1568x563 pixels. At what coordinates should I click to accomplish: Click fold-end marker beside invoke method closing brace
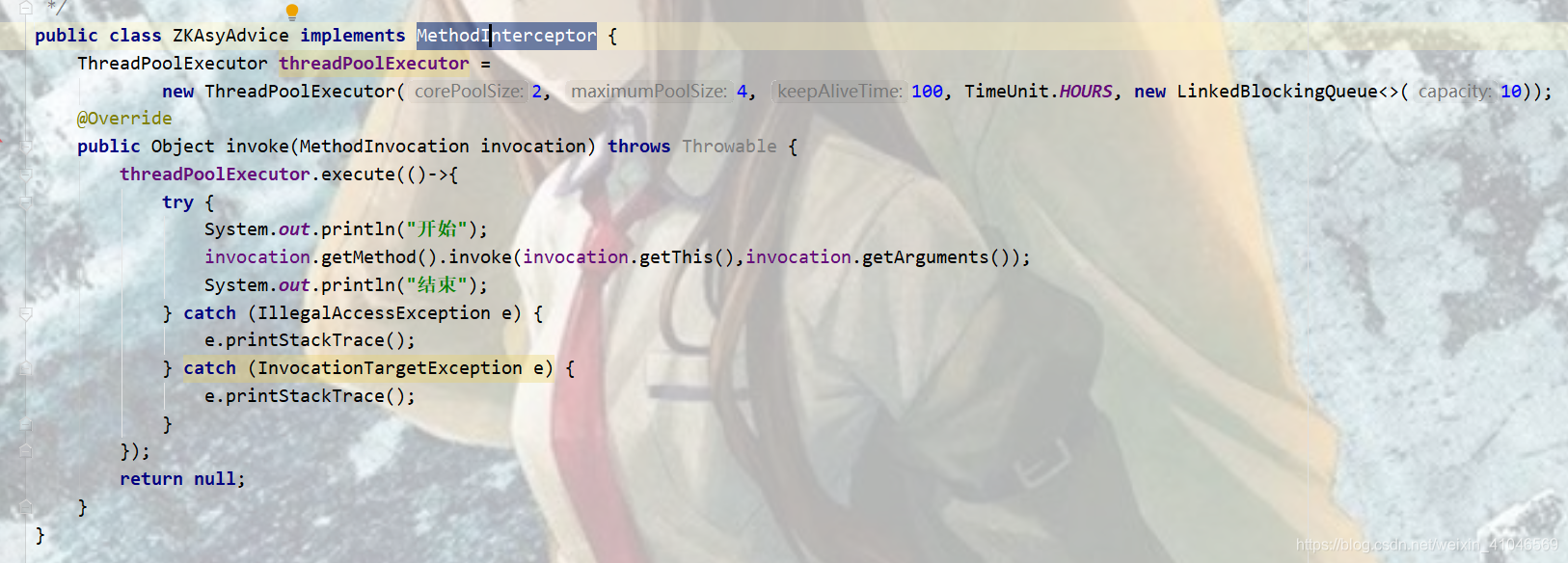(26, 507)
